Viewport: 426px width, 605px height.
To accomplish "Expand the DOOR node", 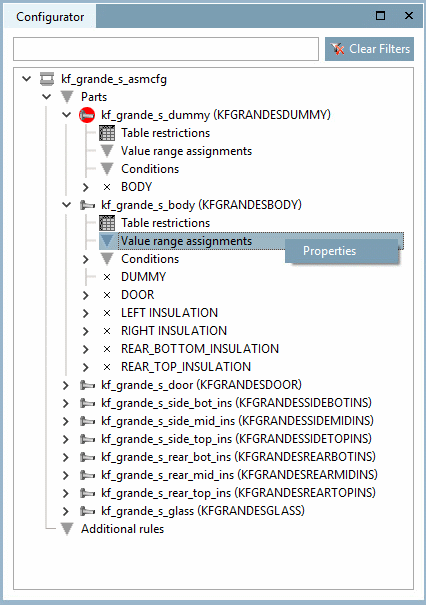I will point(86,295).
